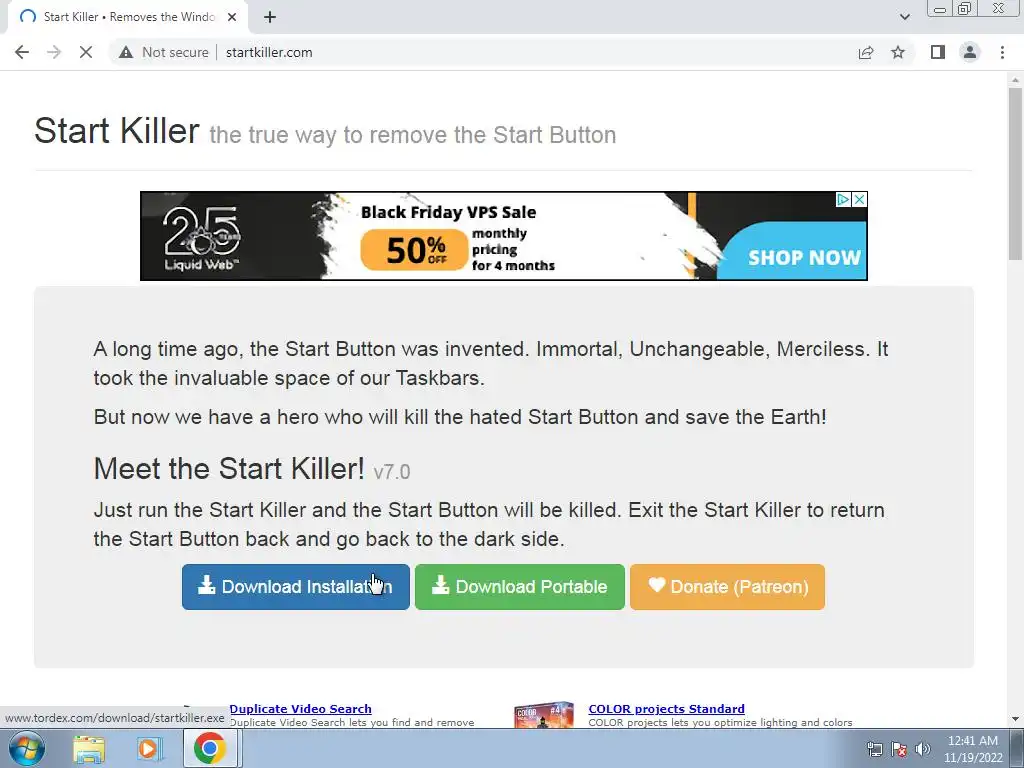
Task: Click the Chrome taskbar icon
Action: click(x=210, y=748)
